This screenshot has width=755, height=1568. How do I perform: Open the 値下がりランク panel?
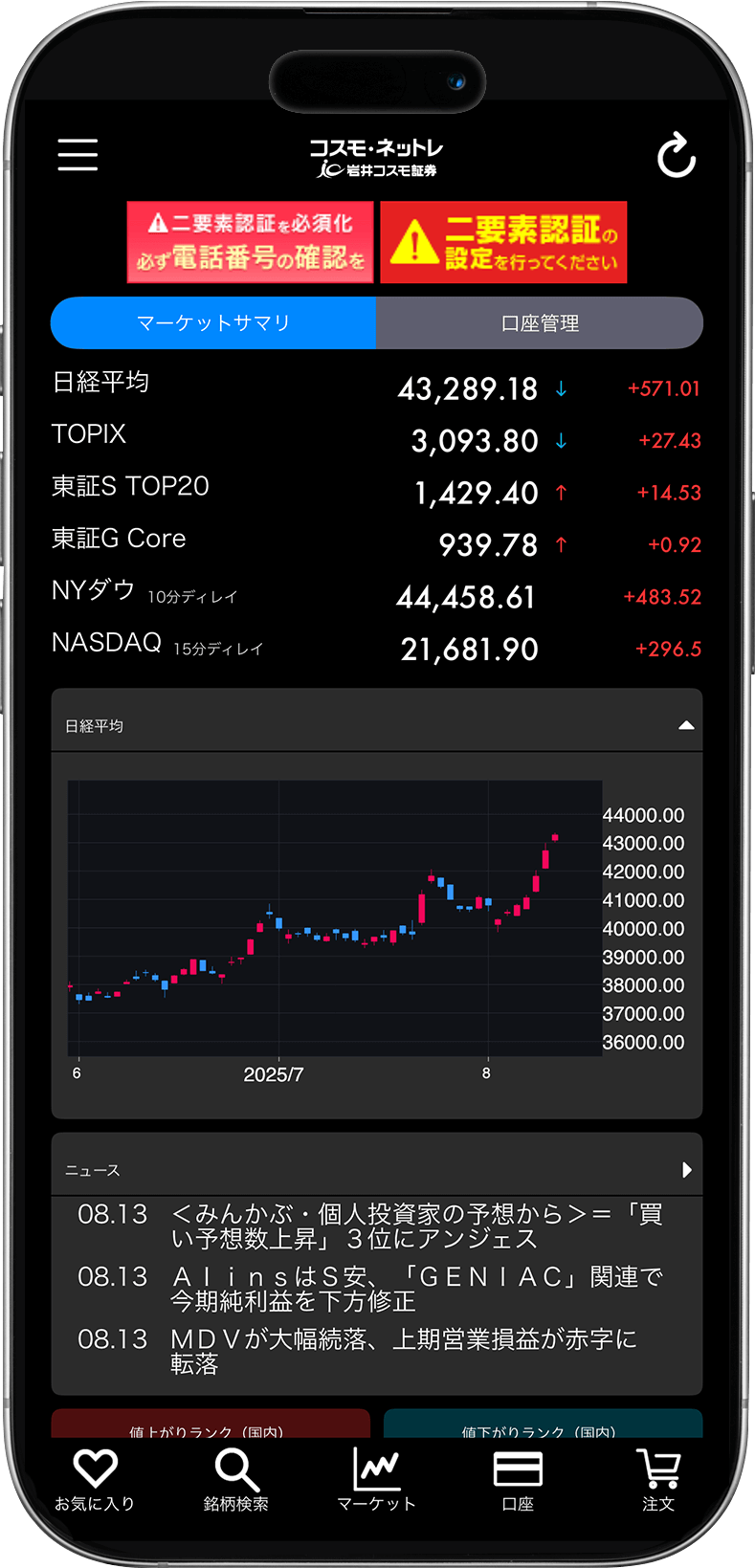click(543, 1425)
